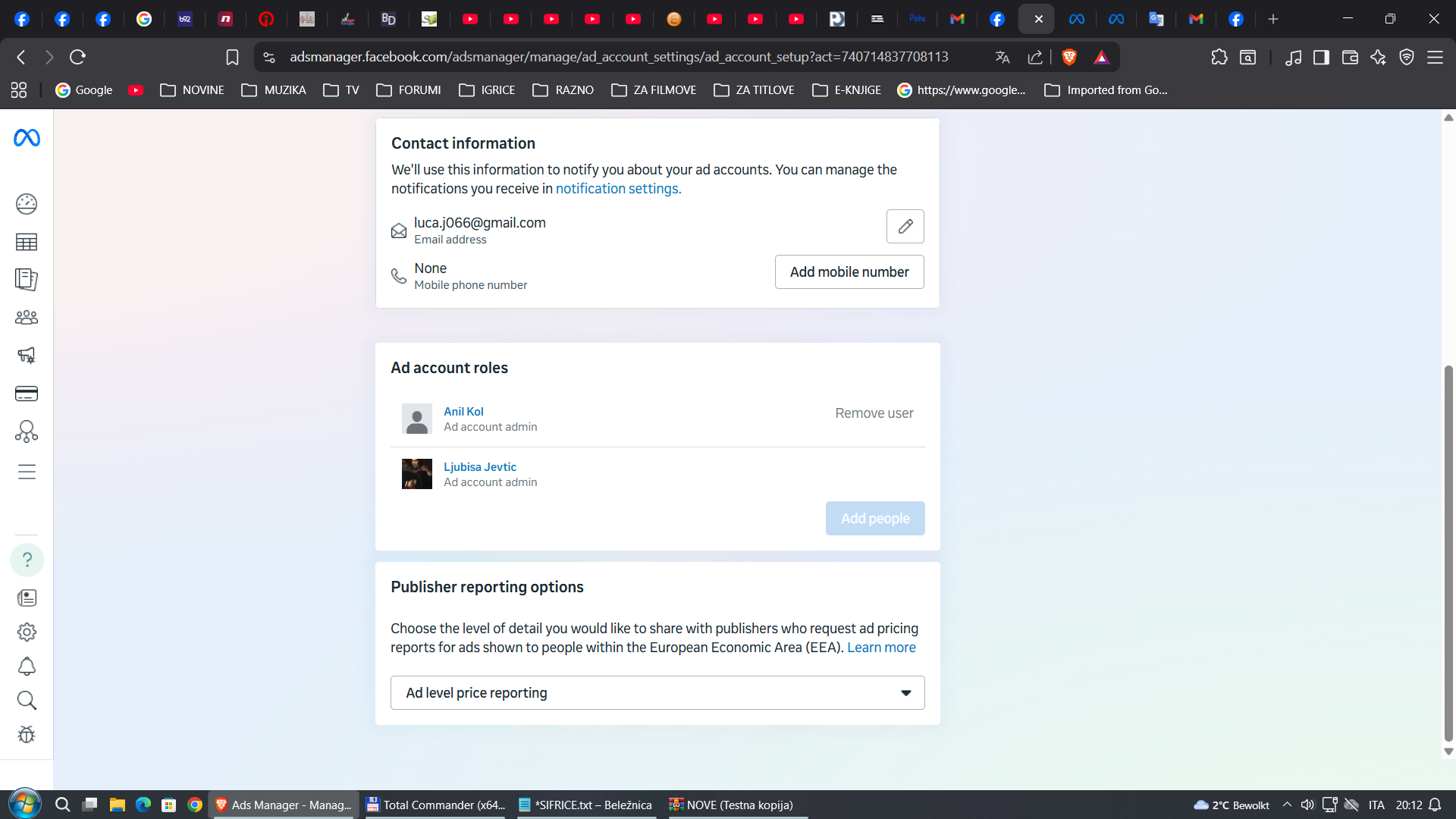Switch to the Total Commander taskbar item
This screenshot has width=1456, height=819.
[x=436, y=805]
